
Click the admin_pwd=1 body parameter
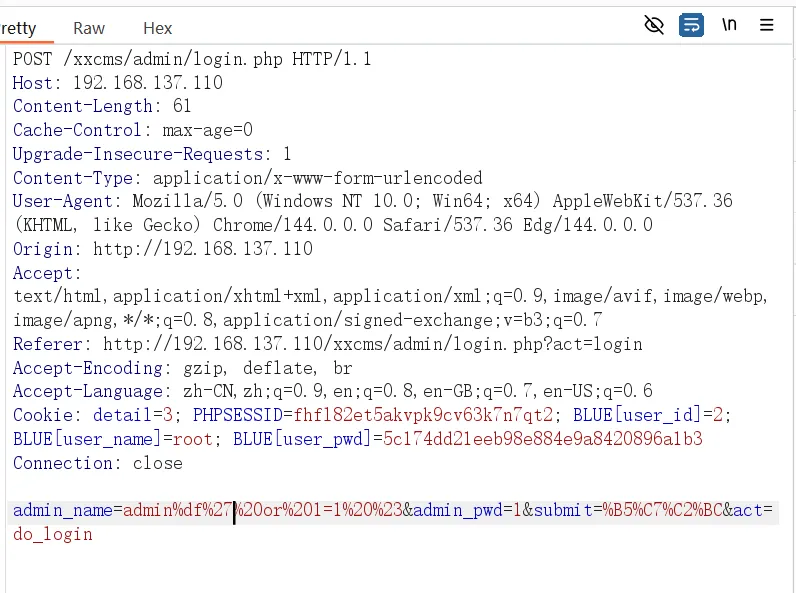468,510
